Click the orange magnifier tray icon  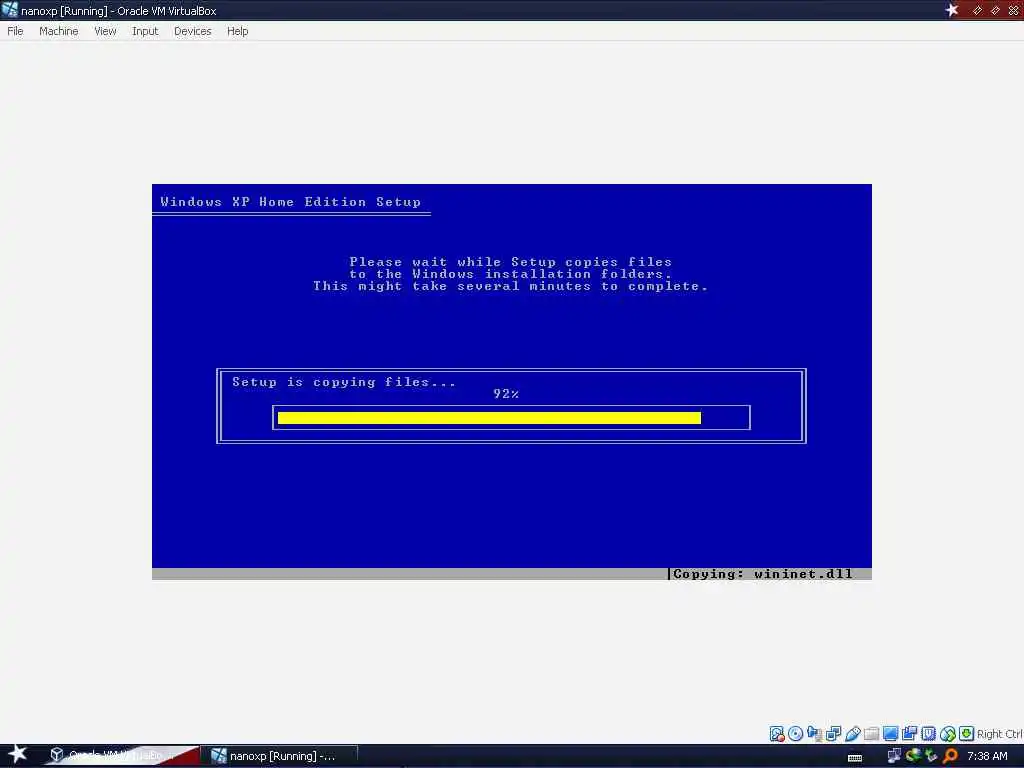pyautogui.click(x=951, y=756)
